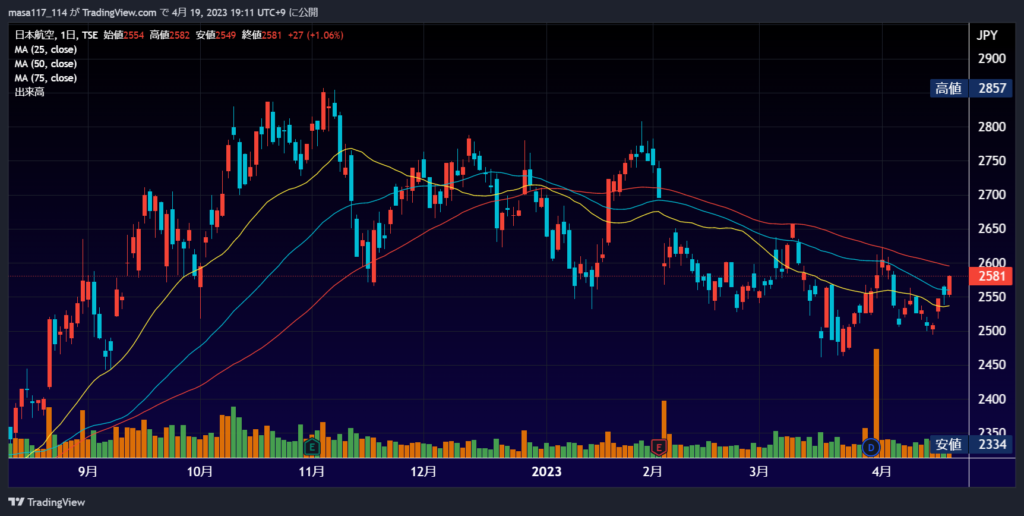
Task: Click the 2500 price axis label
Action: 991,331
